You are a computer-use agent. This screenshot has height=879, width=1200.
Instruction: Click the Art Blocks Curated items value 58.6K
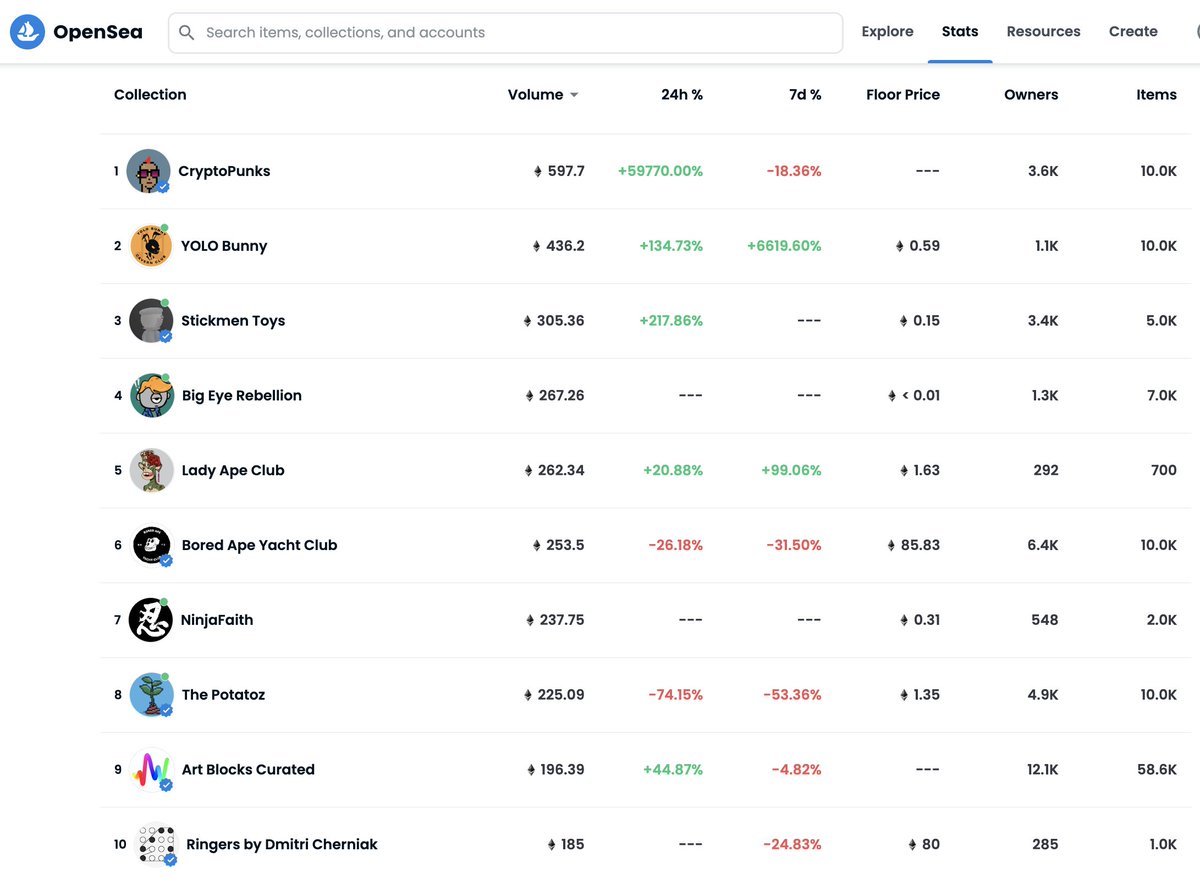tap(1157, 769)
